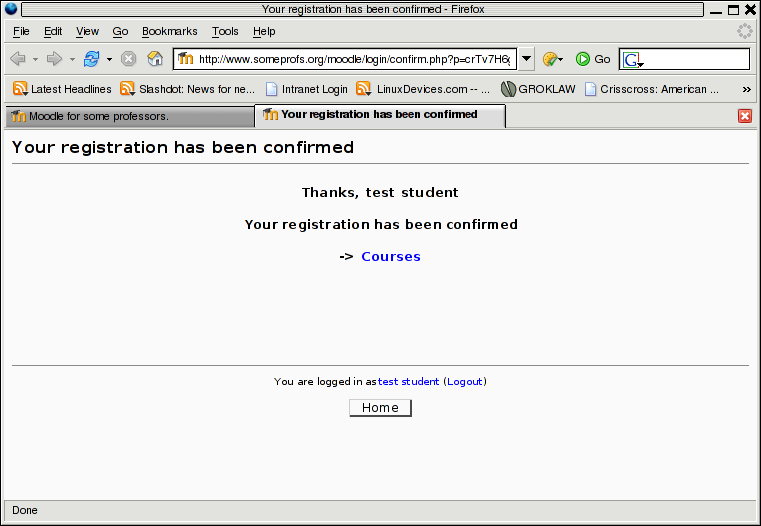Open the test student profile link
This screenshot has width=761, height=526.
pyautogui.click(x=408, y=382)
